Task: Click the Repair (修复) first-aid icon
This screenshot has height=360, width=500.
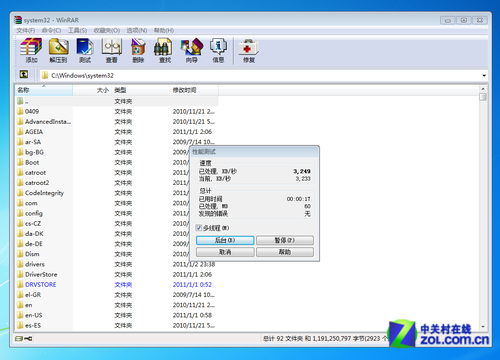Action: pos(249,50)
